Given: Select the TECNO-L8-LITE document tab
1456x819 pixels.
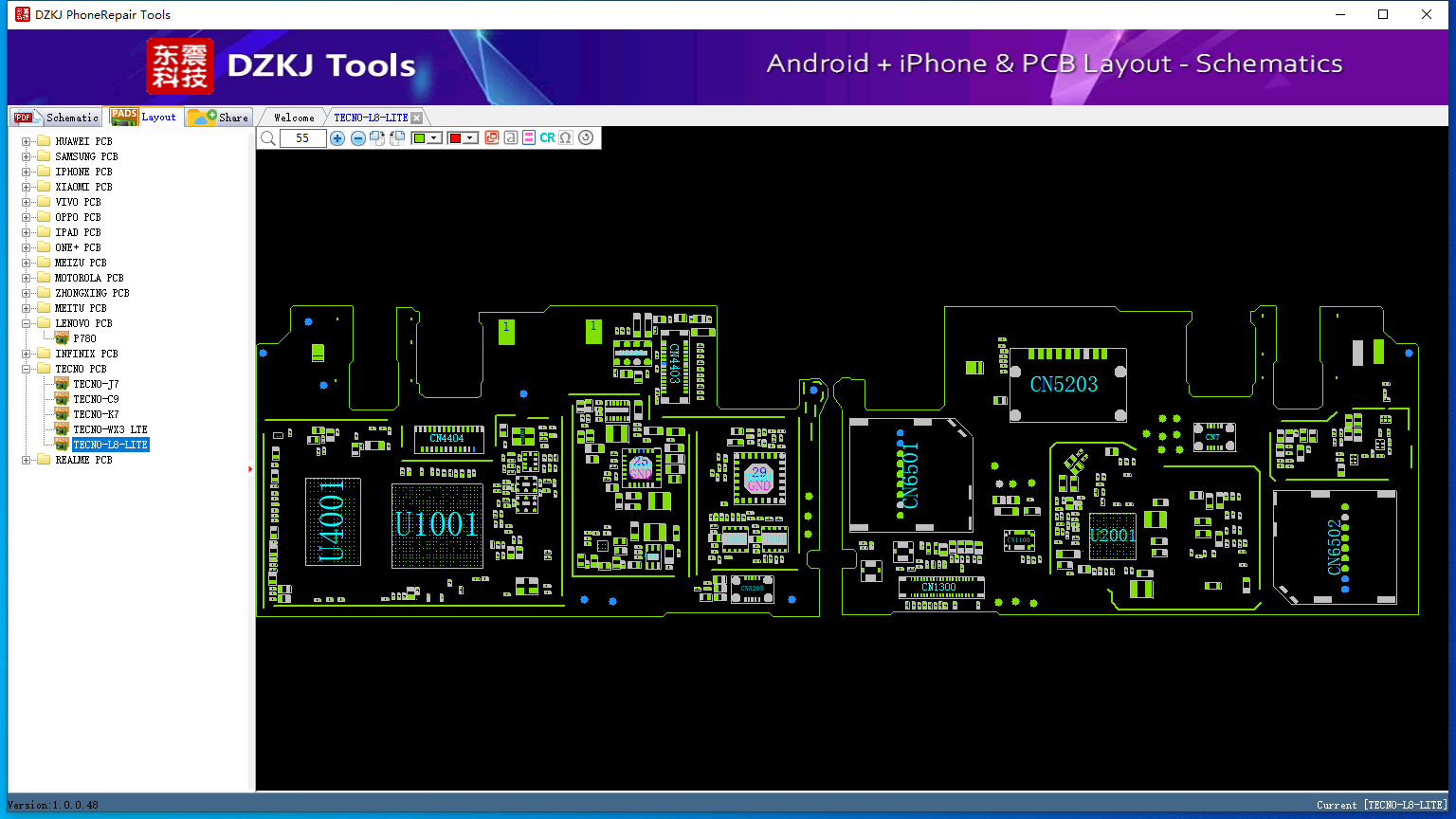Looking at the screenshot, I should 371,118.
